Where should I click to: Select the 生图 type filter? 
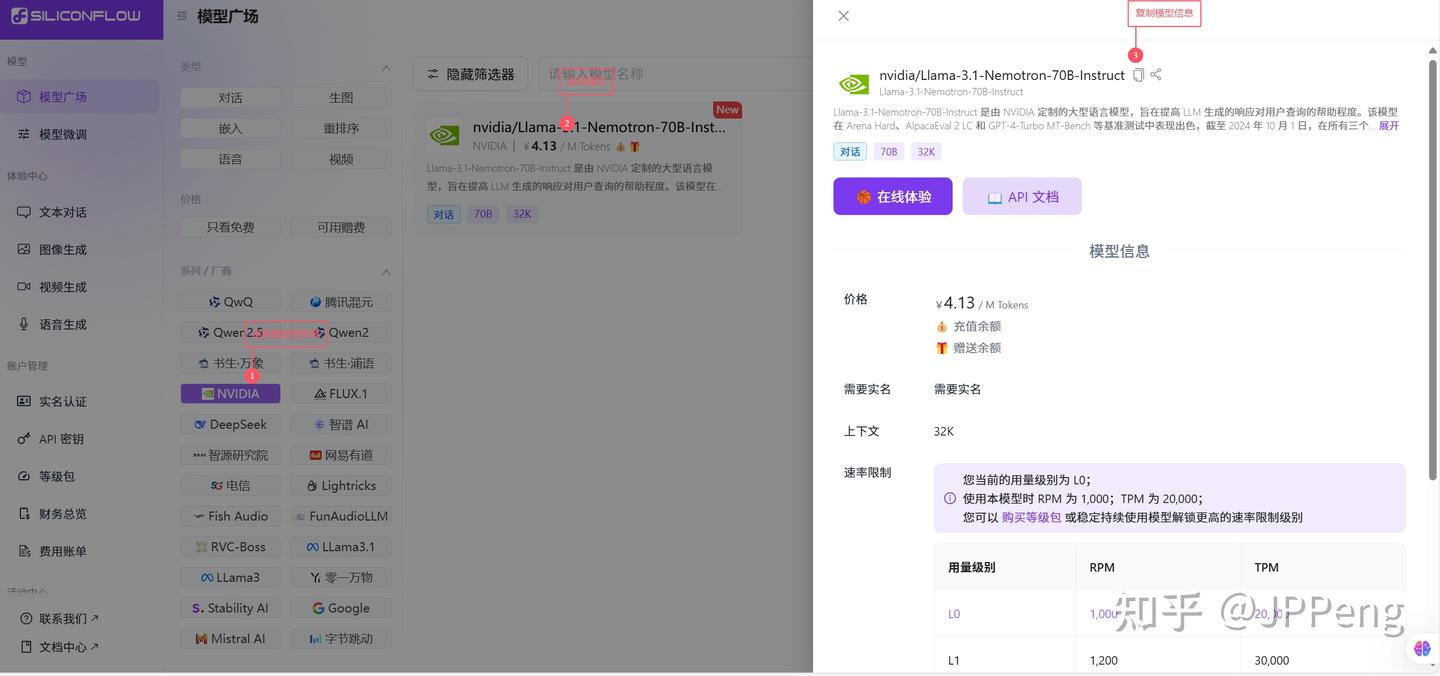pyautogui.click(x=341, y=98)
